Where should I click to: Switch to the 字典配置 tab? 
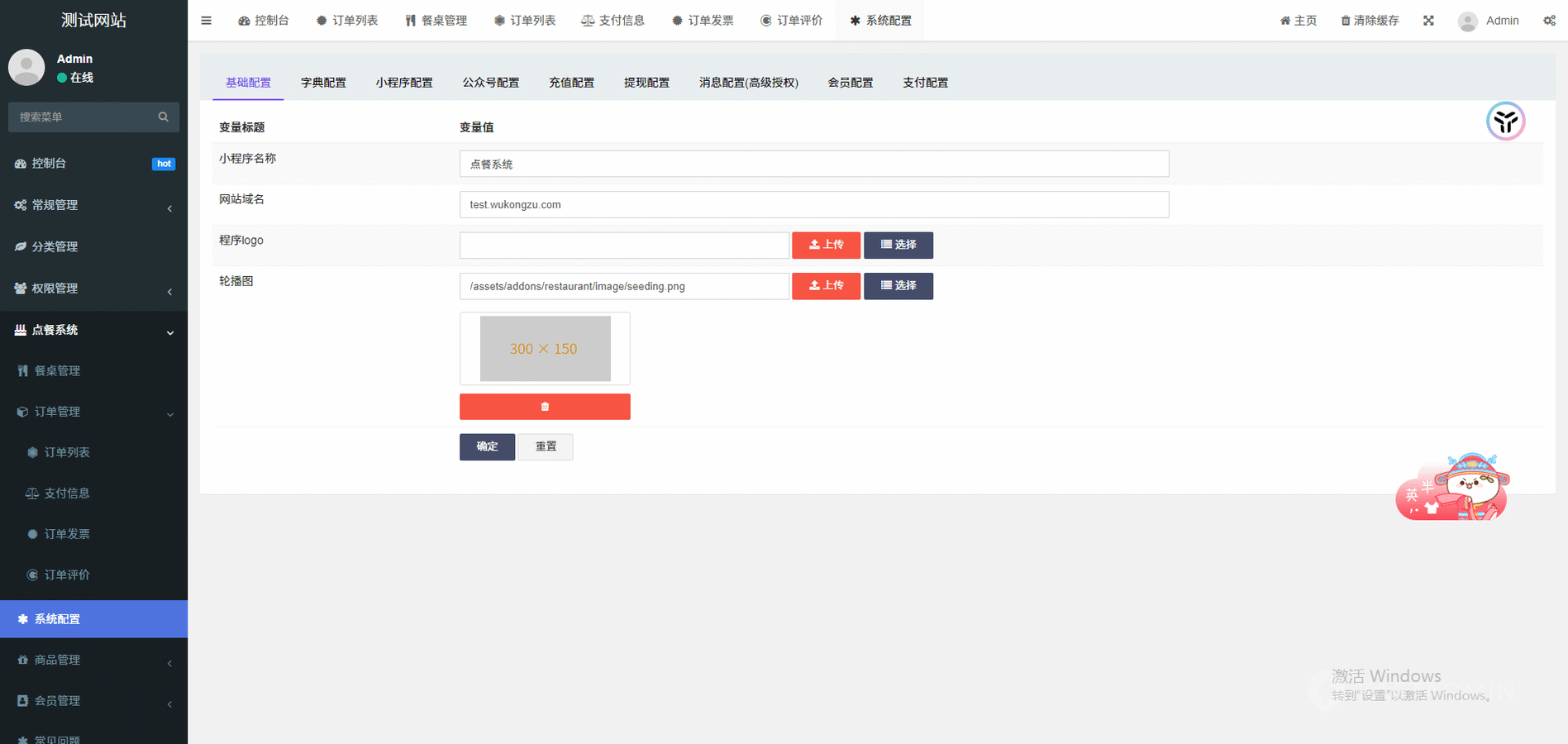click(323, 83)
